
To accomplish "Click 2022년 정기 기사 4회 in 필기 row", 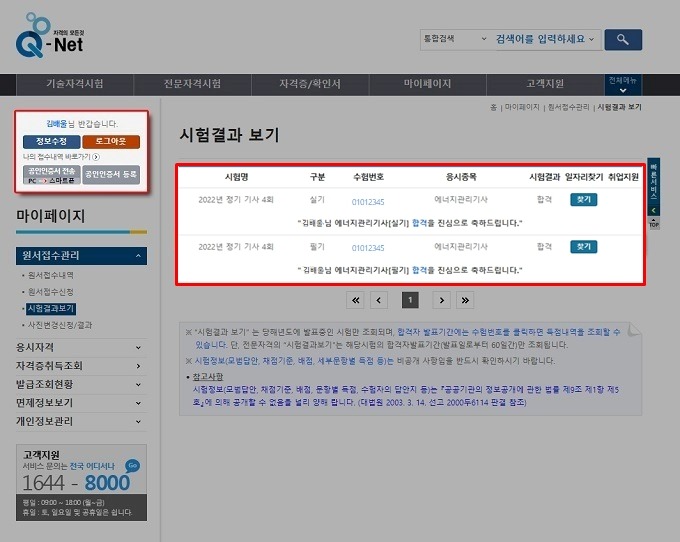I will pos(236,247).
